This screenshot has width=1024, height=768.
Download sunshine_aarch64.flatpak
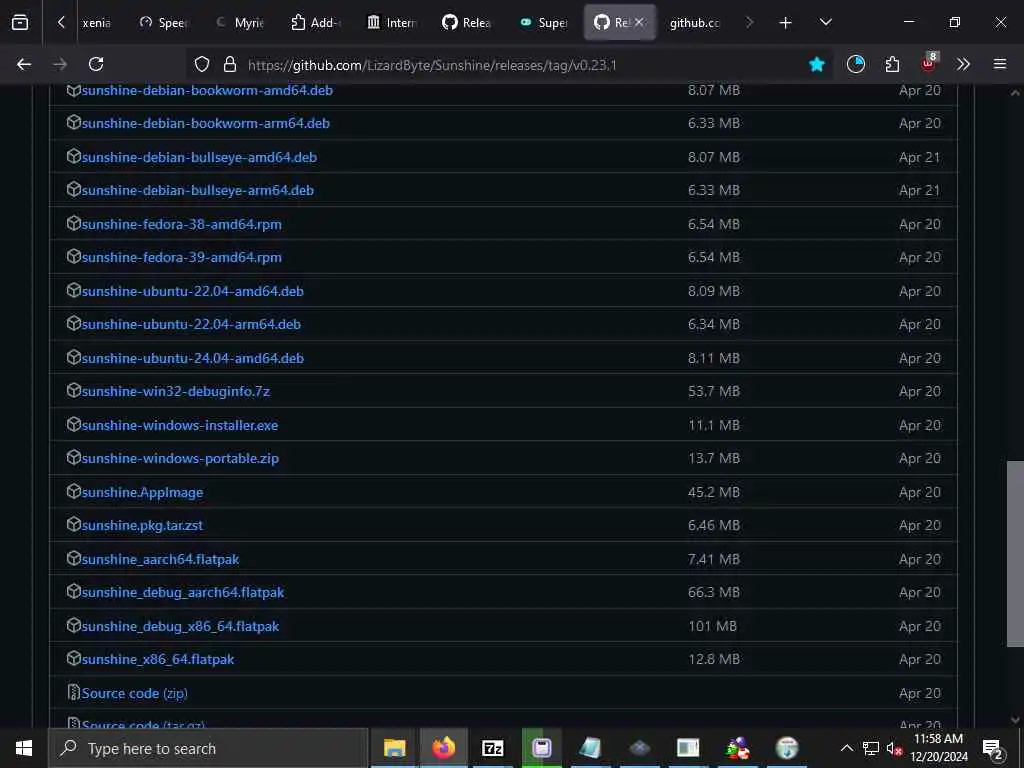point(160,560)
